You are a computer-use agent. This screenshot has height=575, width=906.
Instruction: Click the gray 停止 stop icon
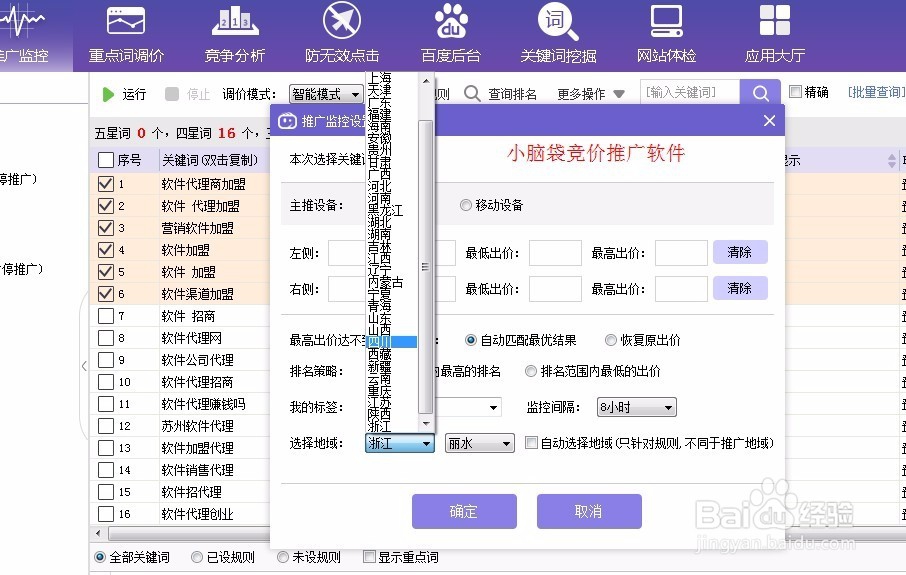172,94
